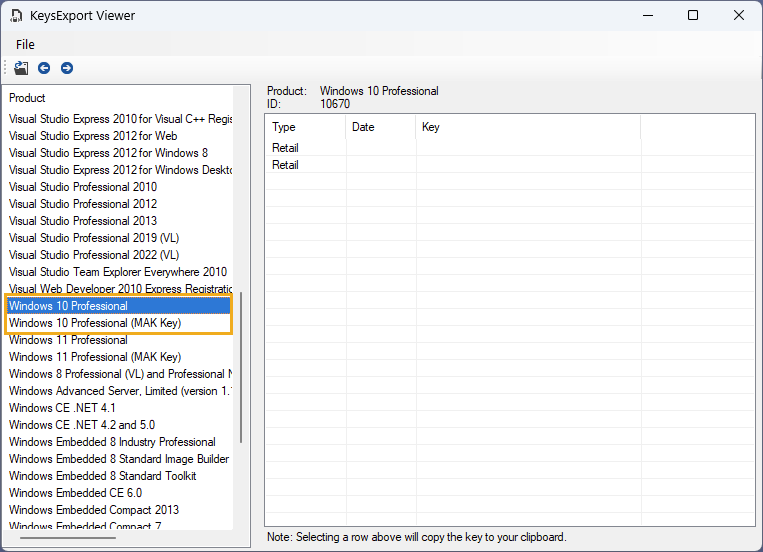The image size is (763, 552).
Task: Click the product list vertical scrollbar thumb
Action: pos(241,368)
